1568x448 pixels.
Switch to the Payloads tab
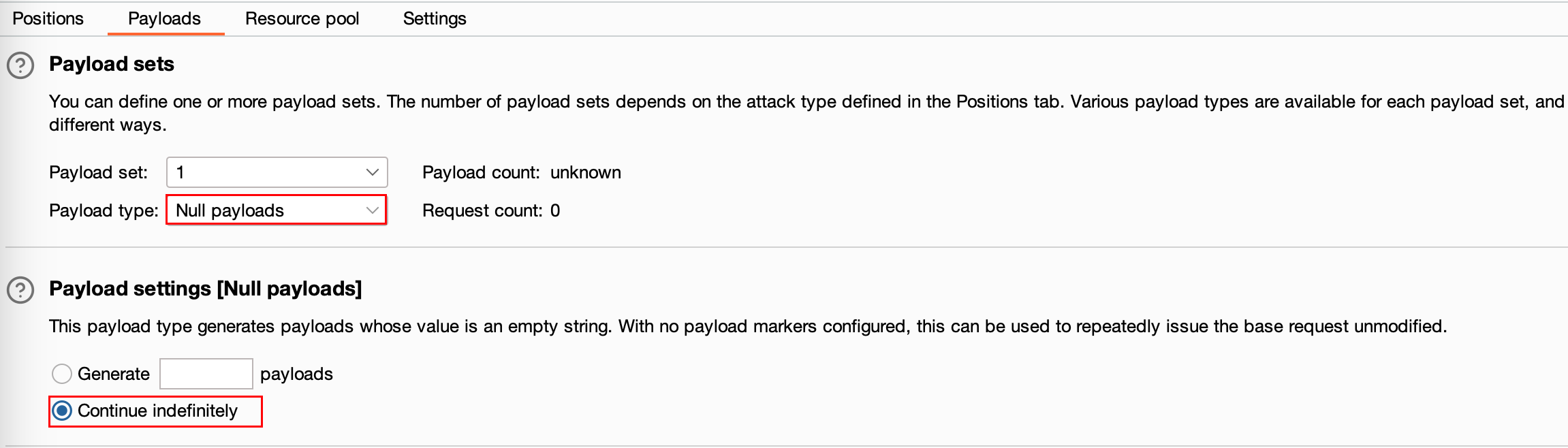(x=165, y=18)
